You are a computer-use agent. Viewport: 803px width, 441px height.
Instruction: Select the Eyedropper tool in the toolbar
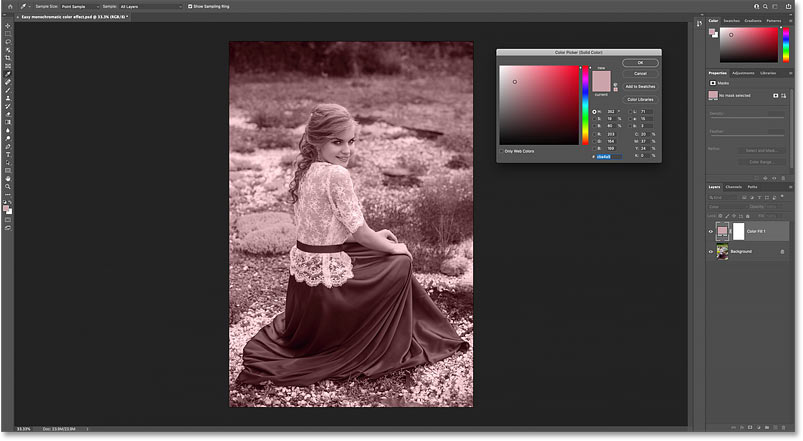pos(8,74)
